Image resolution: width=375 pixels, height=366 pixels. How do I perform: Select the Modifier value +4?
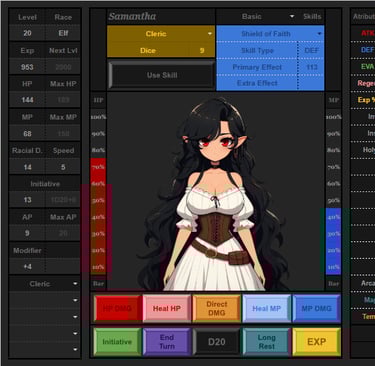tap(27, 266)
